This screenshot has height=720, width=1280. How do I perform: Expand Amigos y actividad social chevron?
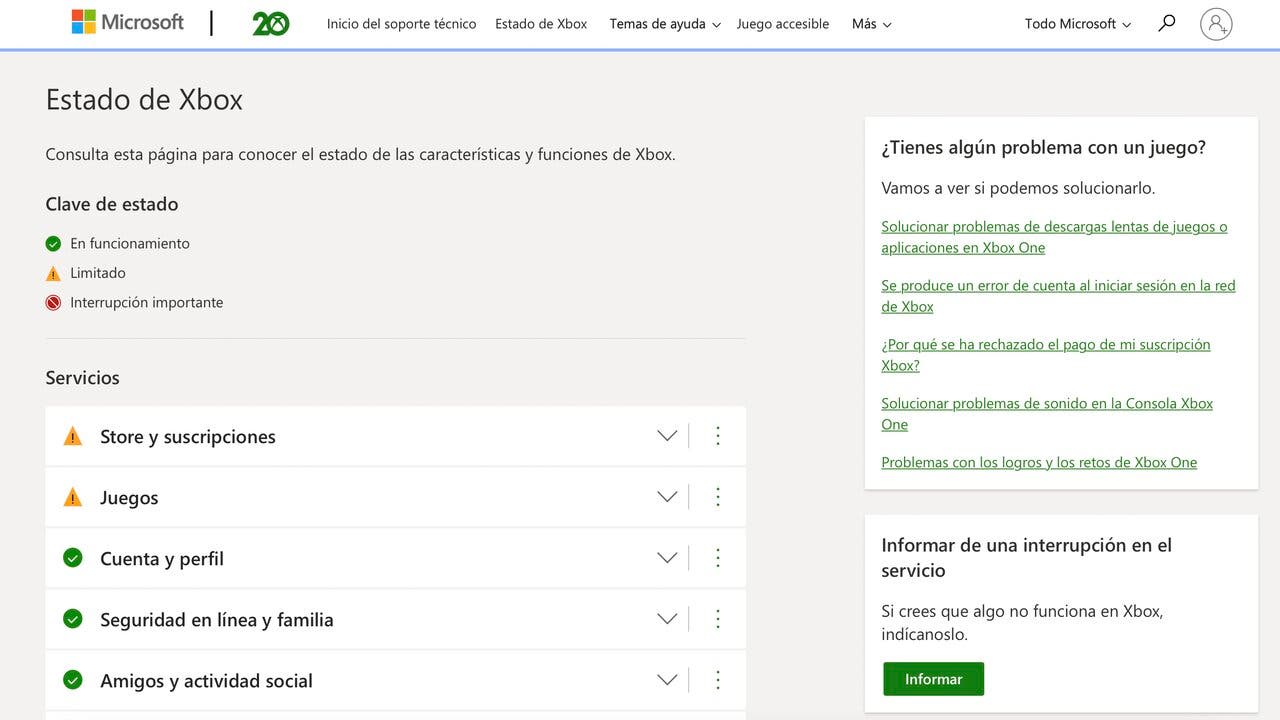[667, 680]
